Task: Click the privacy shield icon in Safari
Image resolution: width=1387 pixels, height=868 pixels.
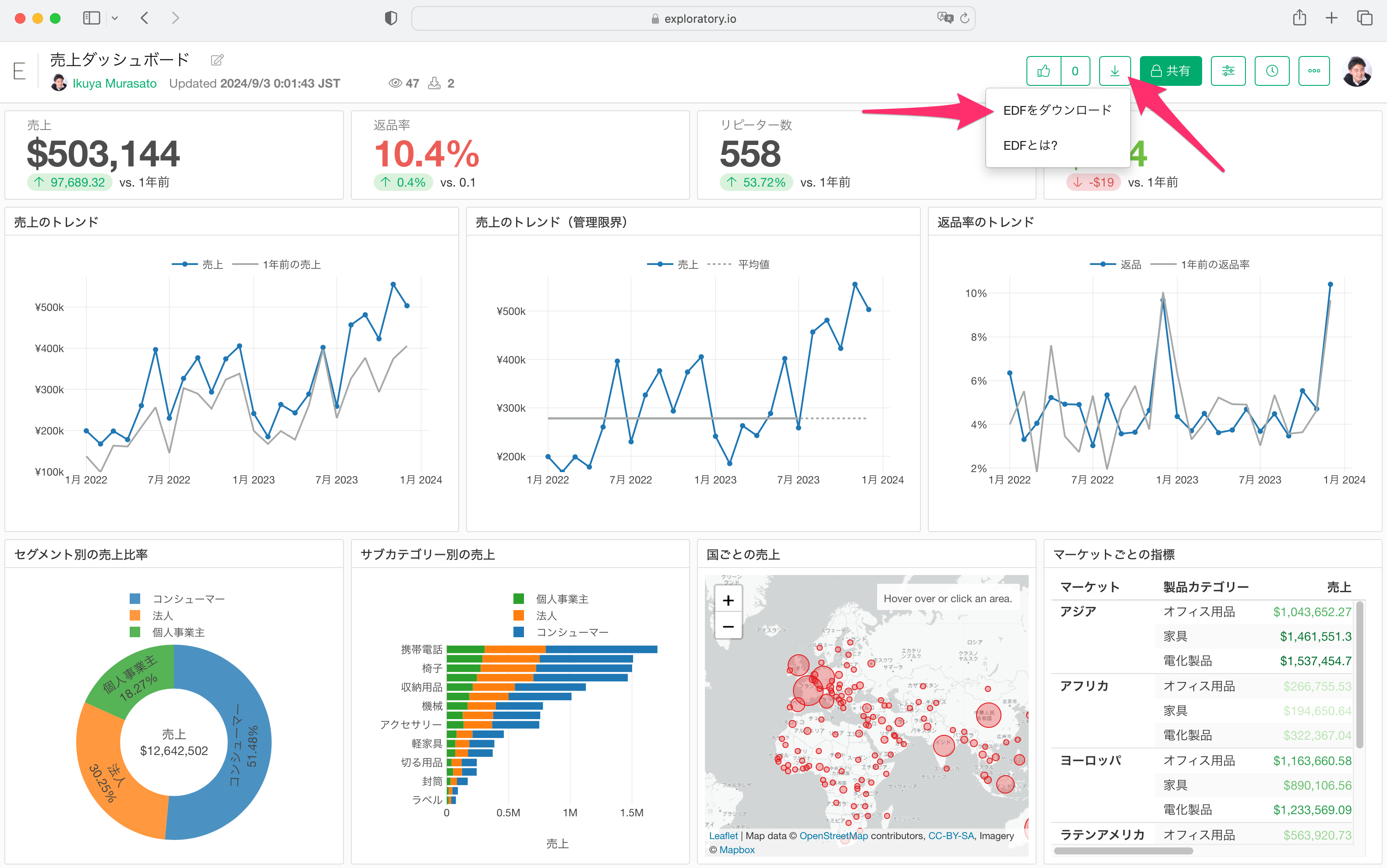Action: (391, 18)
